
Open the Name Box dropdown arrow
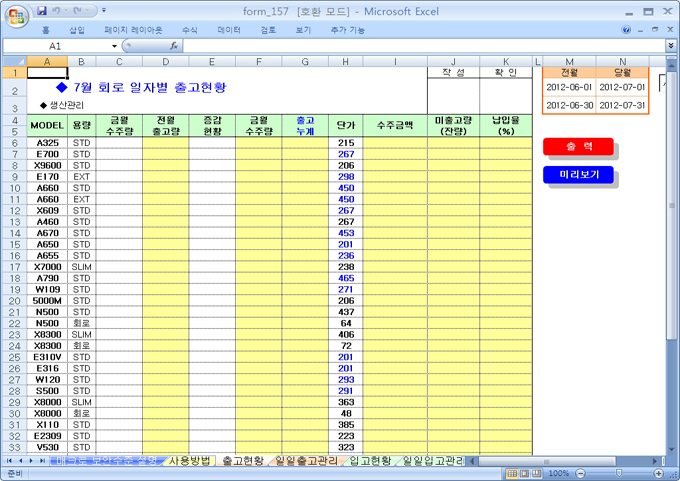pyautogui.click(x=113, y=46)
